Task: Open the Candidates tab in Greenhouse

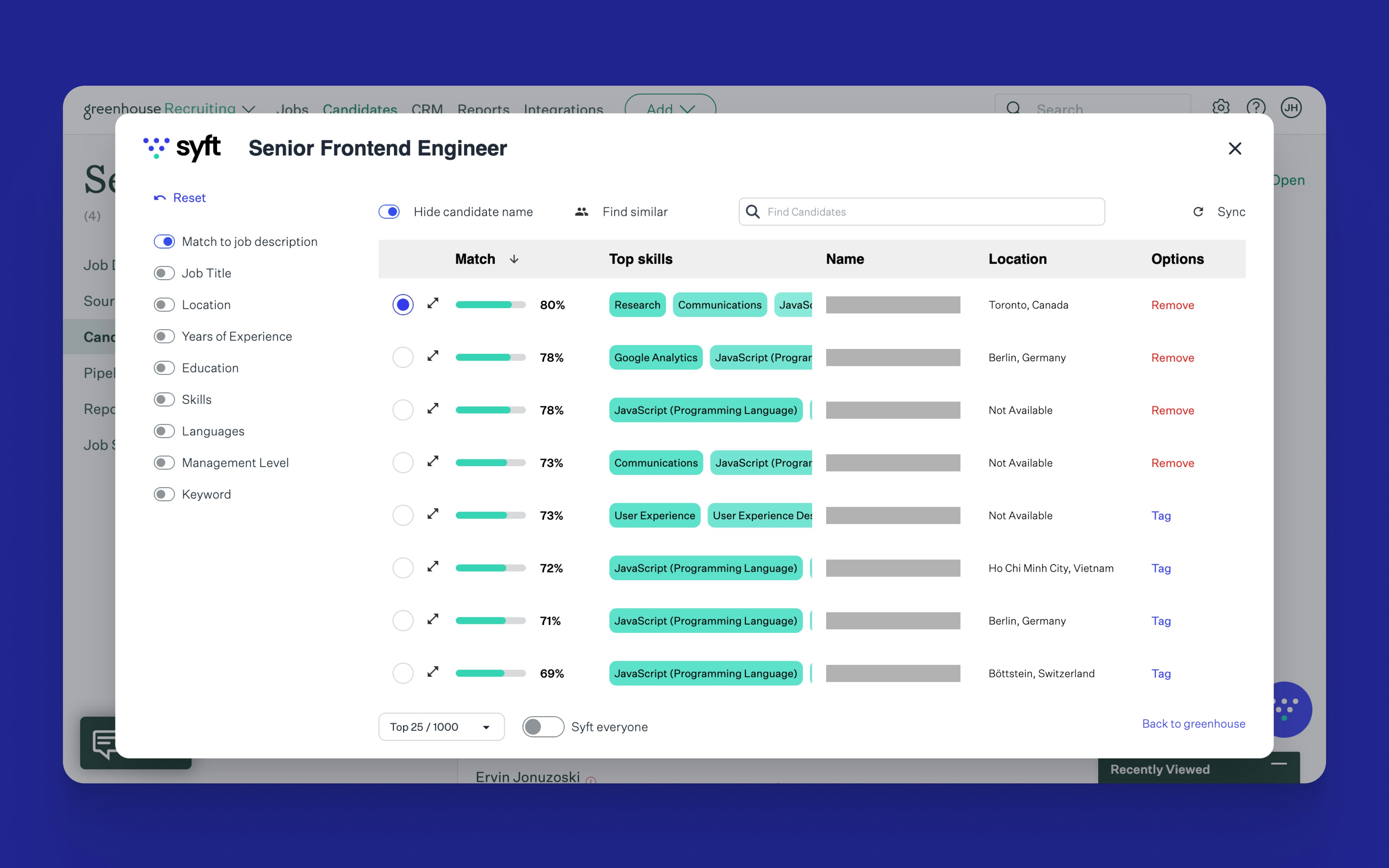Action: click(359, 109)
